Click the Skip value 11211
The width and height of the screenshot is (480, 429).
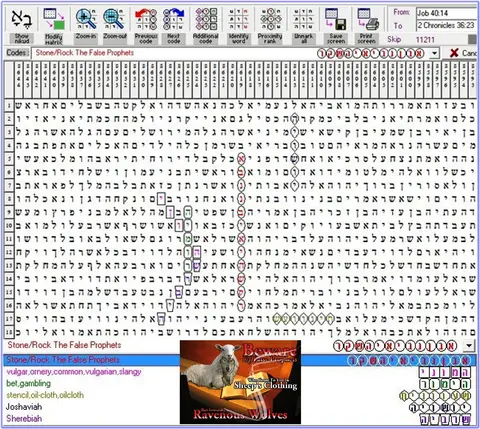425,40
